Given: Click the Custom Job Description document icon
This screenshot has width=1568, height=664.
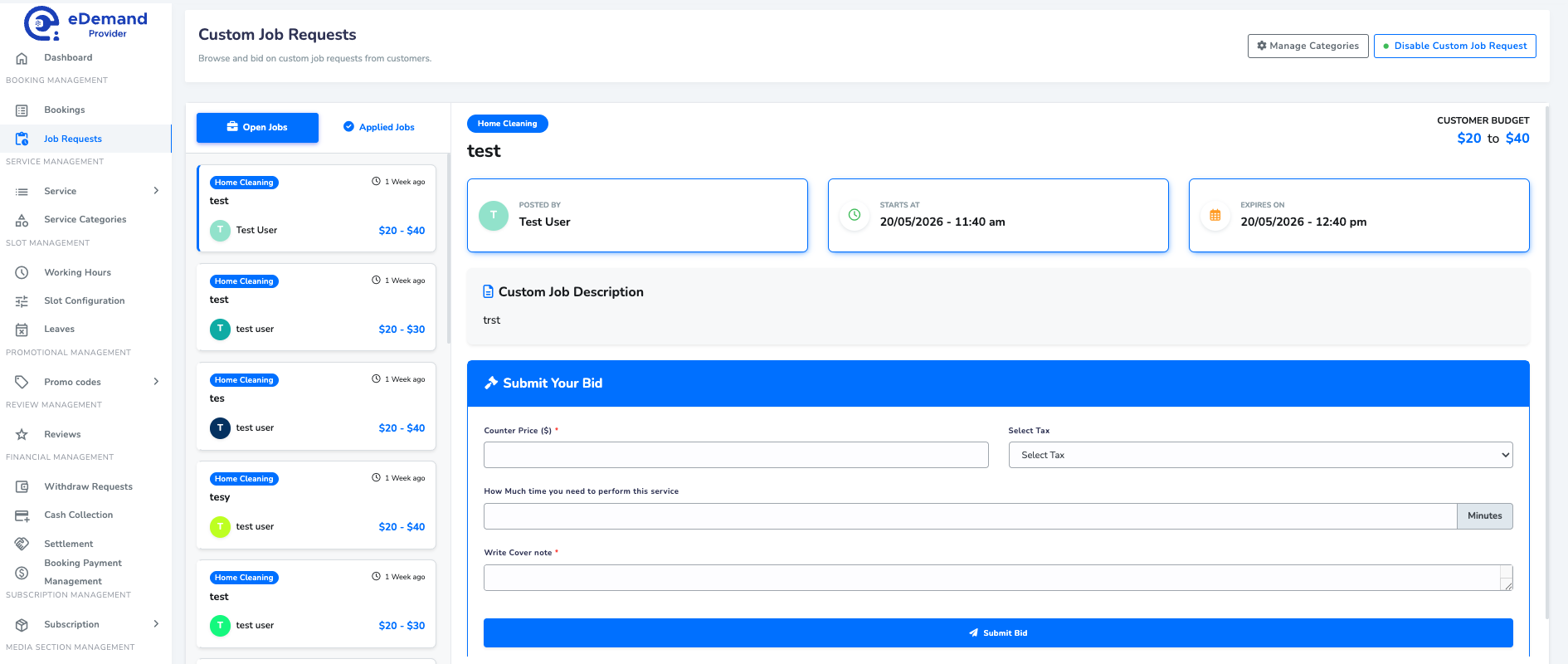Looking at the screenshot, I should [x=489, y=292].
